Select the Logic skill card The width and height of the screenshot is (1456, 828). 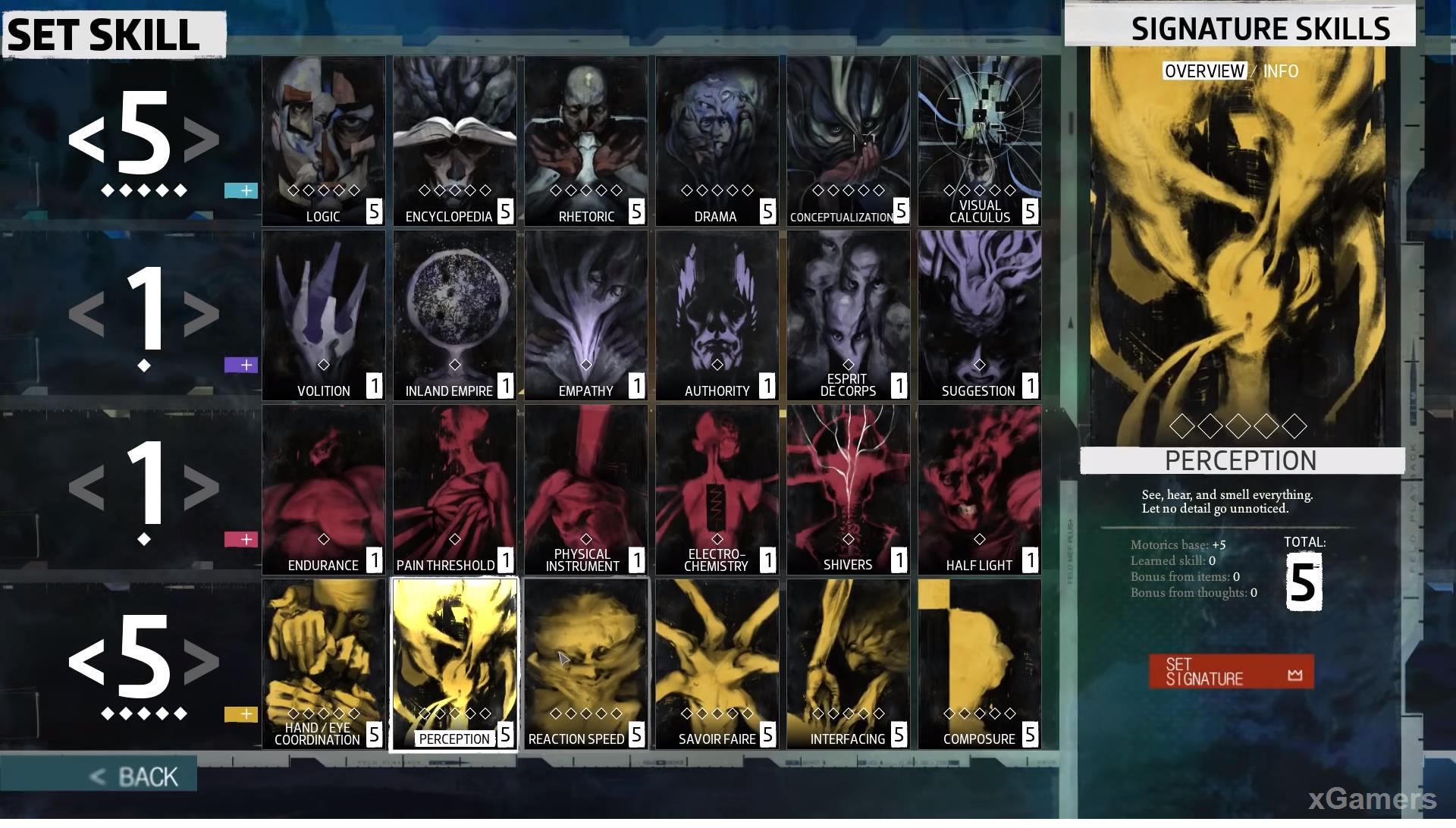click(x=324, y=141)
